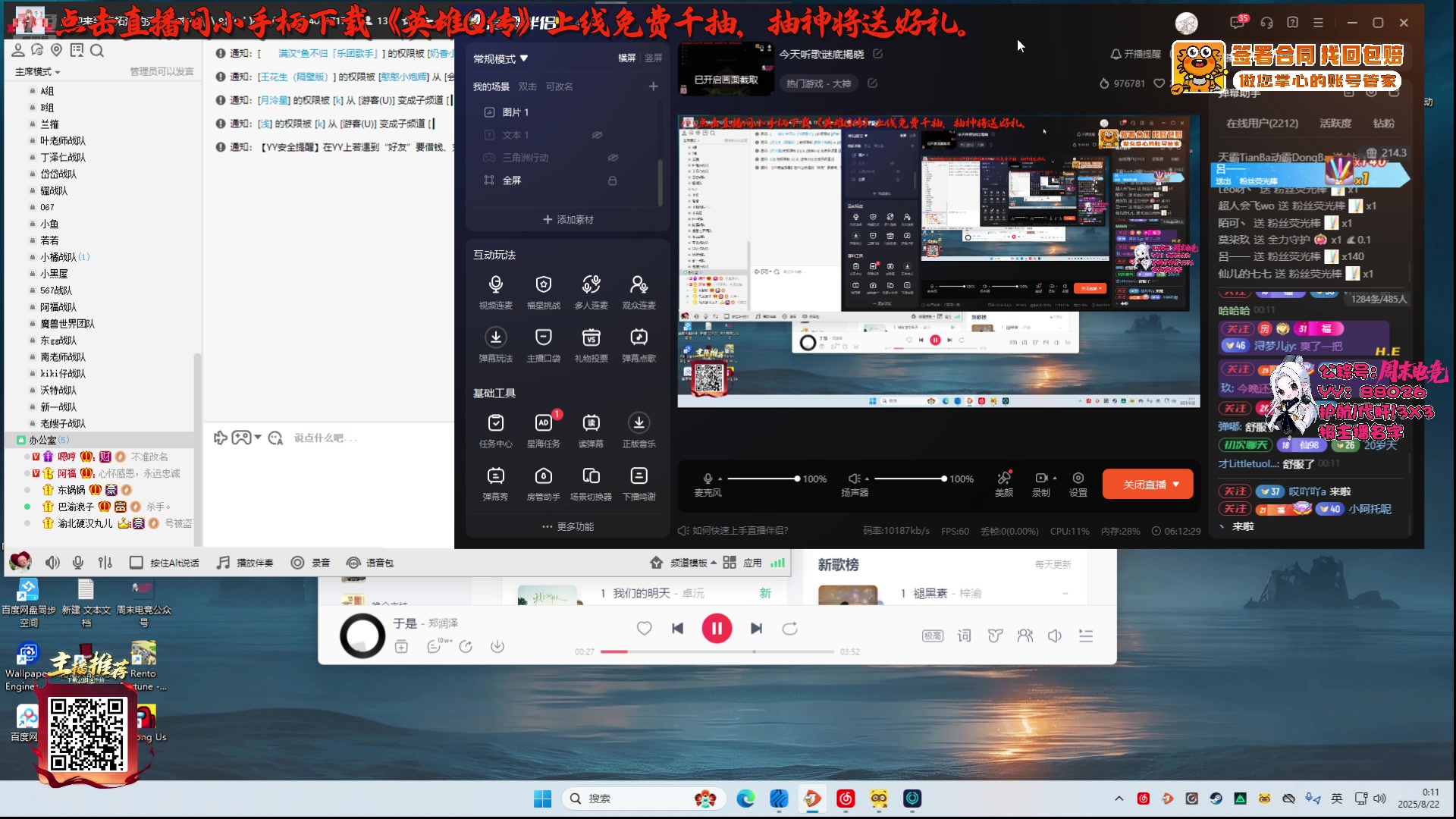The height and width of the screenshot is (819, 1456).
Task: Mute the 扬声器 speaker in streaming panel
Action: [x=854, y=479]
